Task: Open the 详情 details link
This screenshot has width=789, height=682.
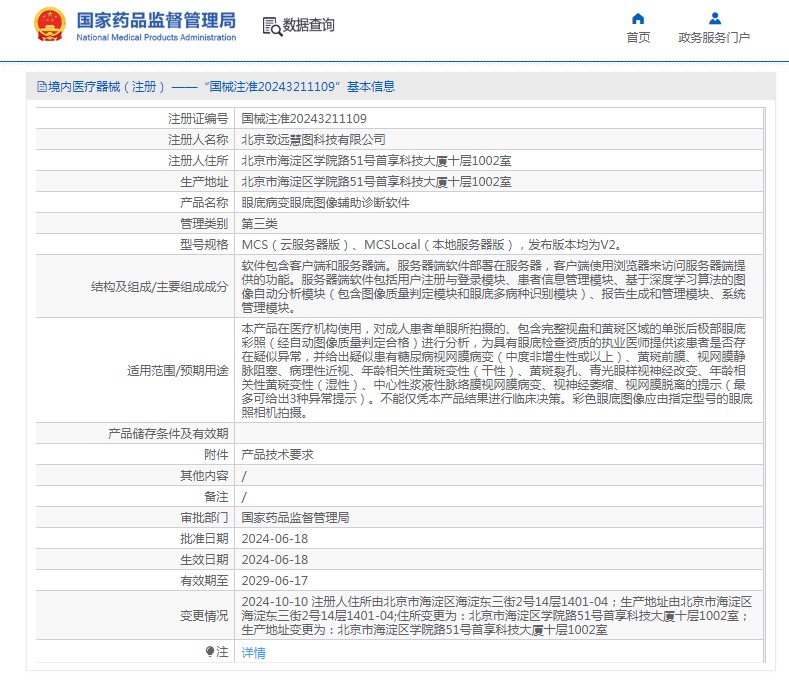Action: pos(253,653)
